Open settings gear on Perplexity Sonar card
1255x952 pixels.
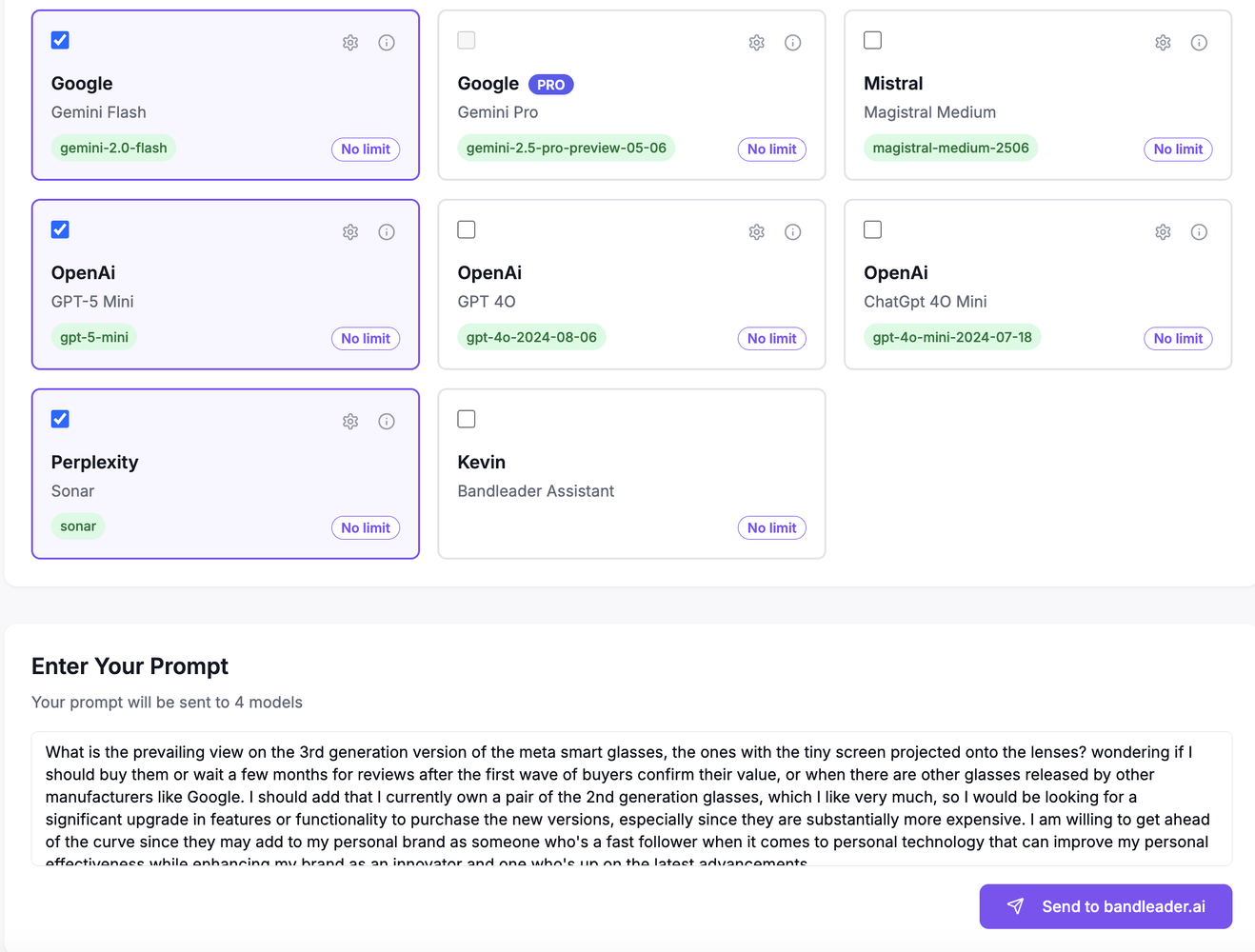click(x=350, y=422)
